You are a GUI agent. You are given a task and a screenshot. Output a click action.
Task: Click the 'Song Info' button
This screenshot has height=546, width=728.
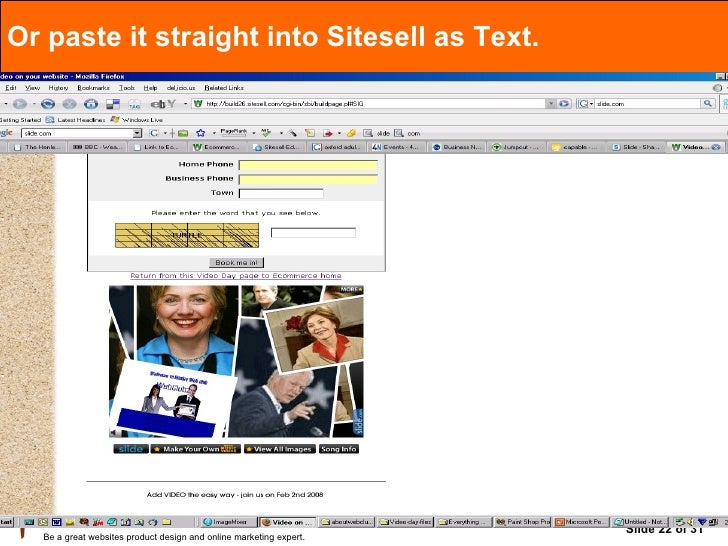click(339, 449)
